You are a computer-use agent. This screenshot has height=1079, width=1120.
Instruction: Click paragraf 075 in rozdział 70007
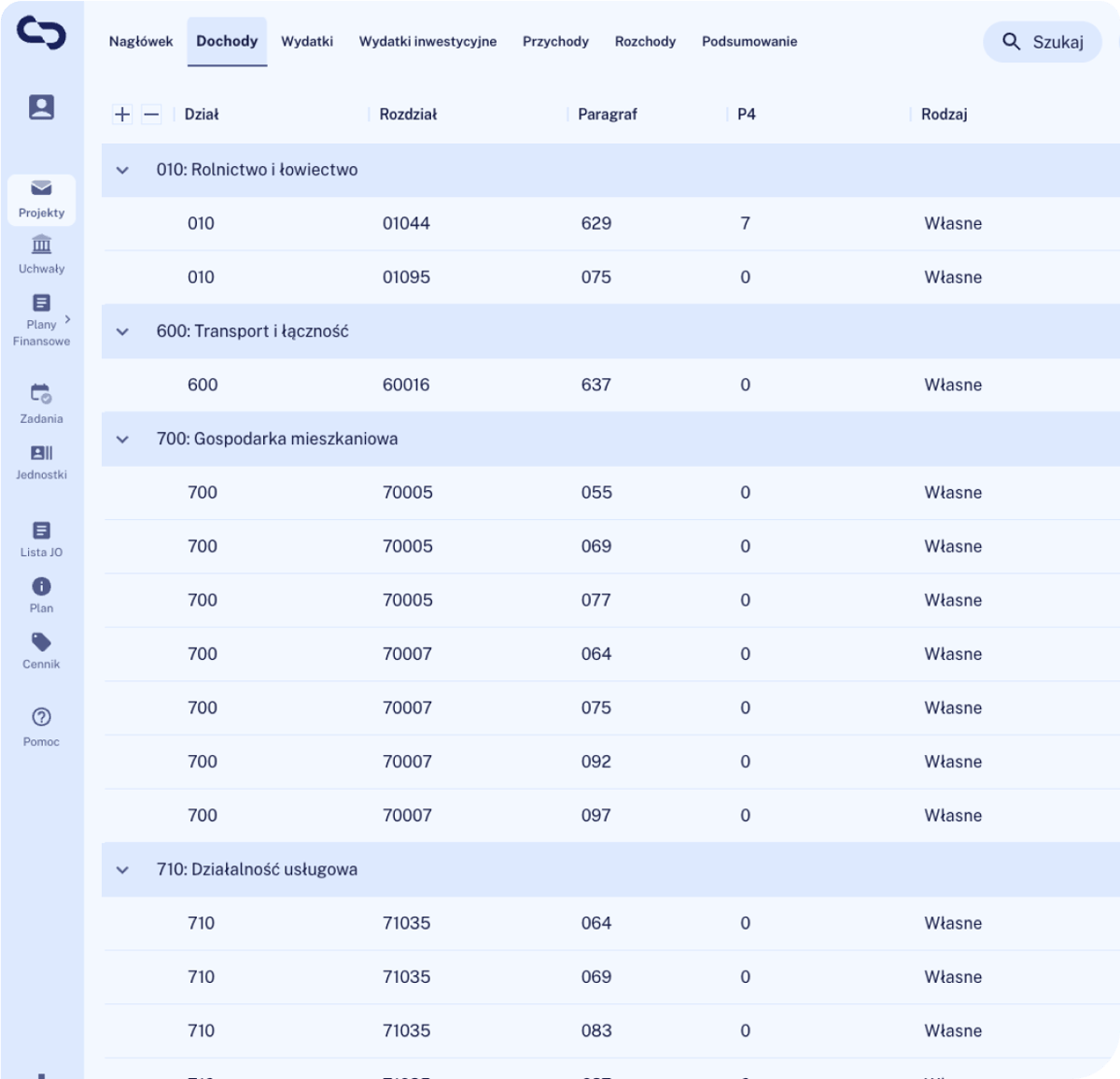(596, 708)
